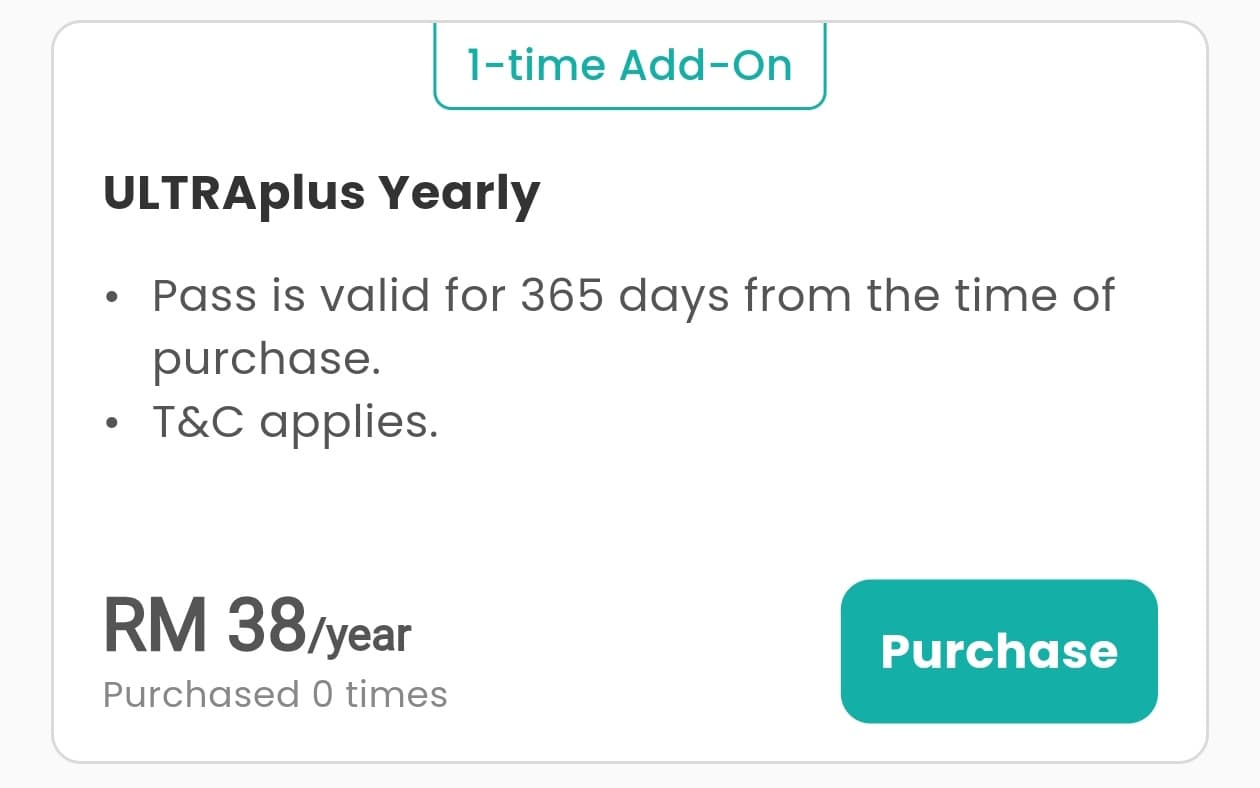Tap the /year price suffix
This screenshot has width=1260, height=788.
coord(359,634)
